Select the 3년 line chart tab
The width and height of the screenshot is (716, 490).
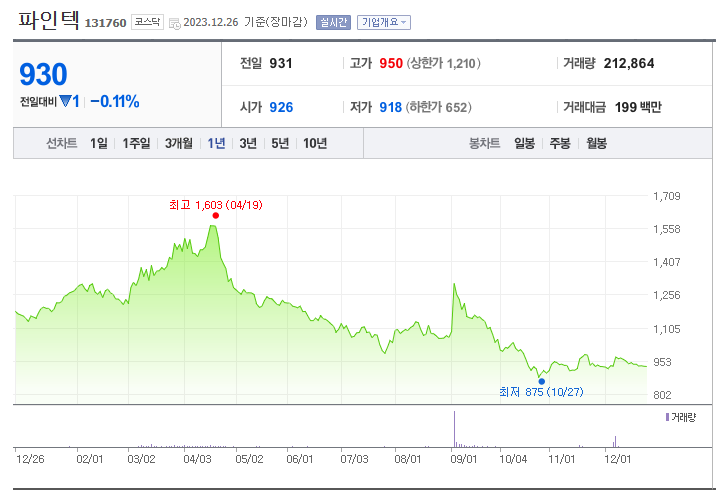[x=248, y=143]
